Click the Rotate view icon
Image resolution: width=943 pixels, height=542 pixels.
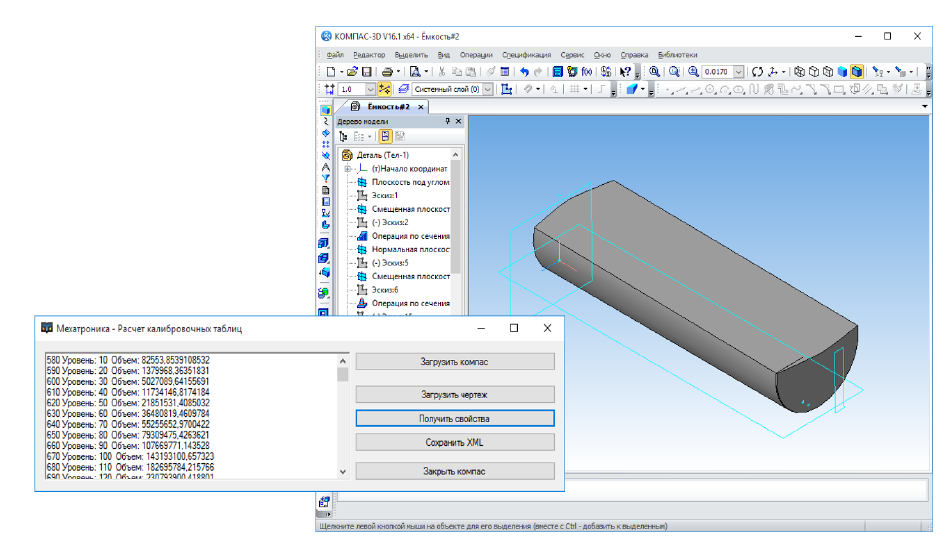click(x=757, y=72)
